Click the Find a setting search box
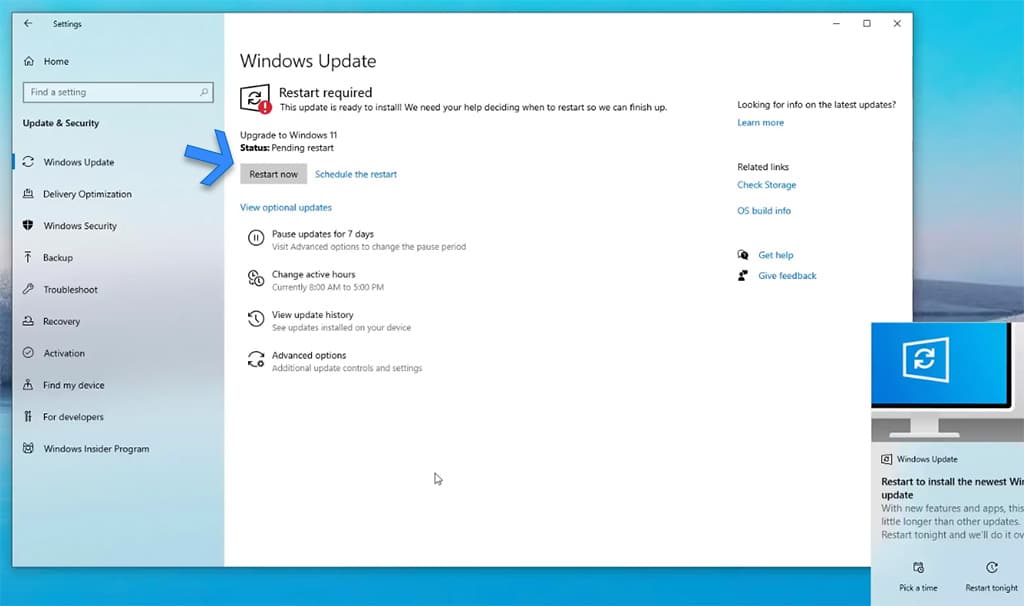Image resolution: width=1024 pixels, height=606 pixels. click(117, 92)
